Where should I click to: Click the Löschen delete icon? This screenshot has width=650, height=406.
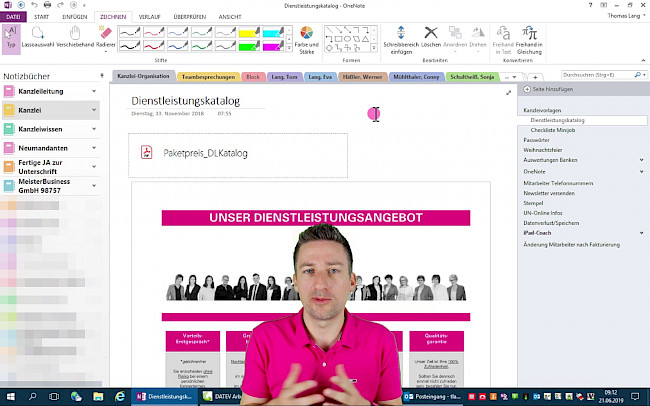[x=431, y=38]
